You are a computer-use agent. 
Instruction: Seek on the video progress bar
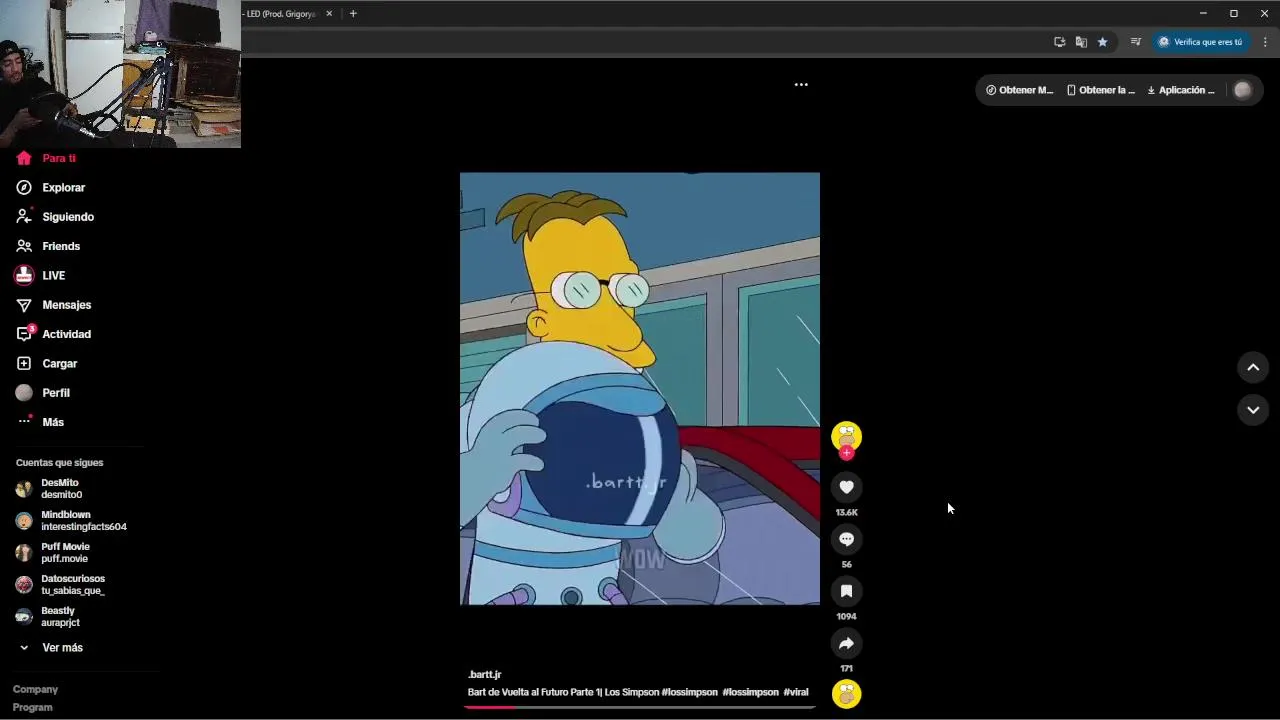point(640,707)
